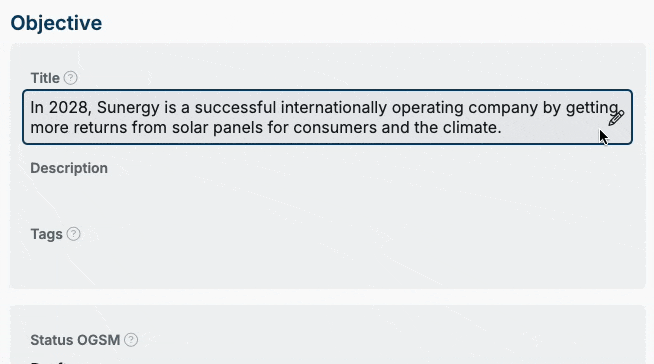Open the help icon beside Tags

tap(73, 234)
